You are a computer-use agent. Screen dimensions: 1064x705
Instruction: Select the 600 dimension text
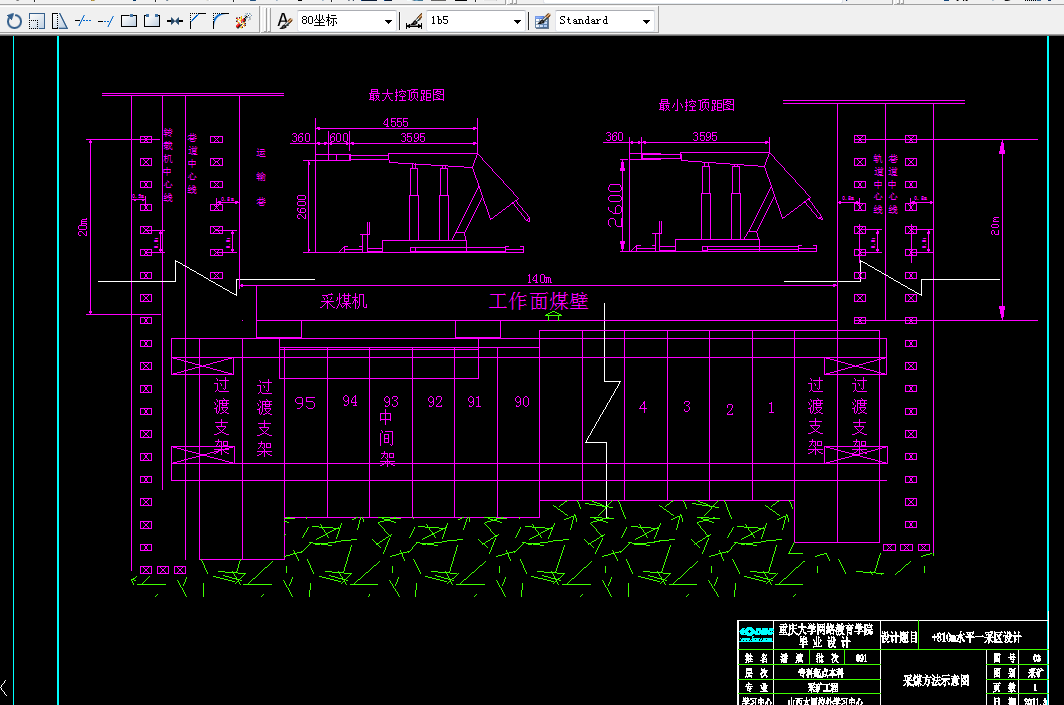(x=339, y=138)
